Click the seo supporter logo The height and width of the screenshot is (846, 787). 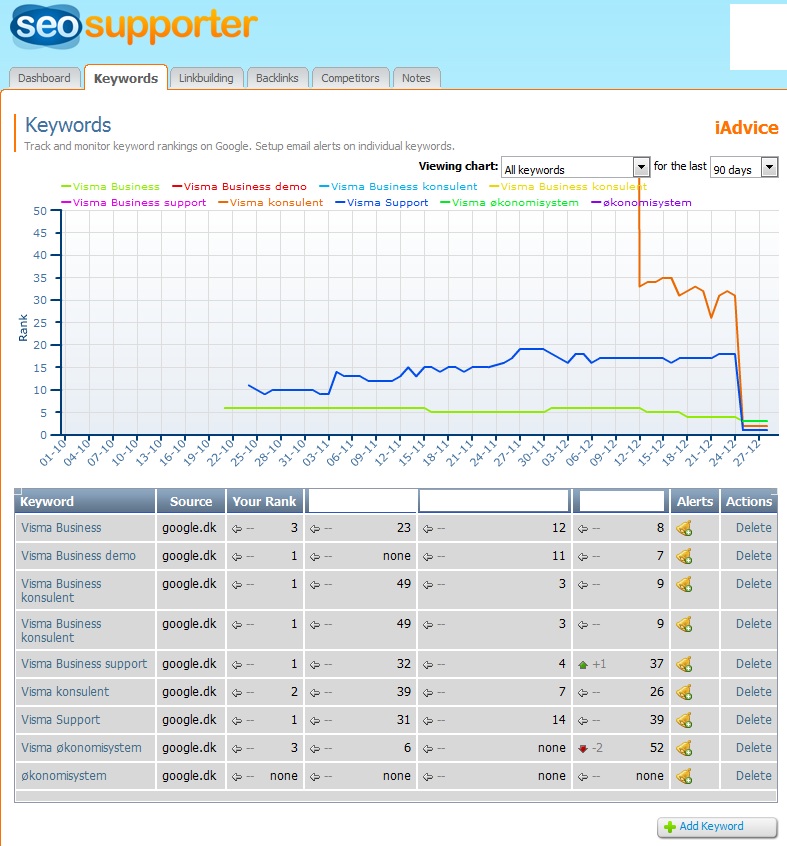(x=133, y=27)
